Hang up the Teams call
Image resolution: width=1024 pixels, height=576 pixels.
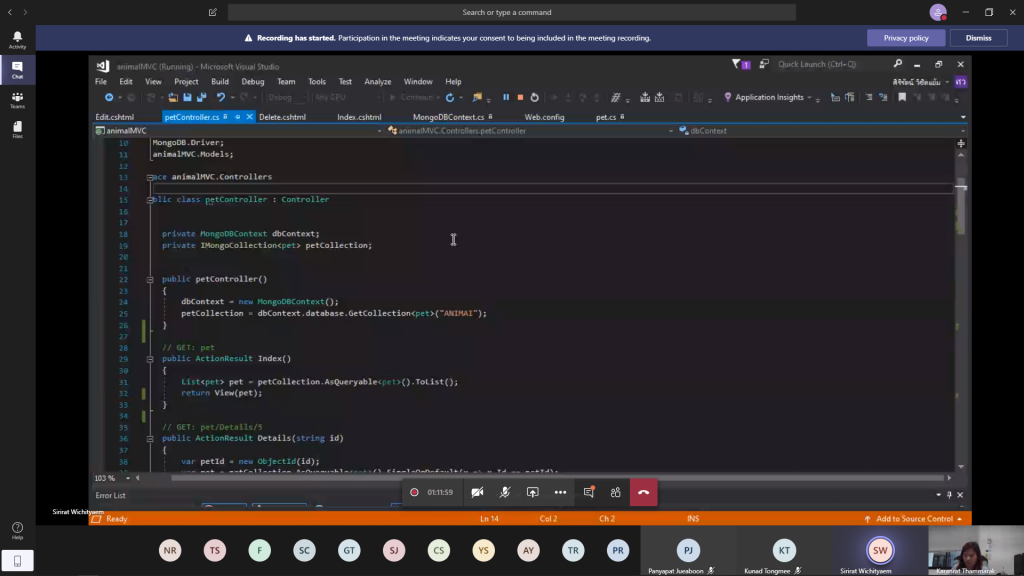point(643,492)
